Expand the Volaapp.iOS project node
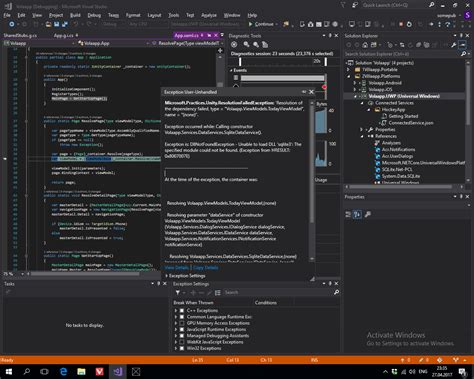Screen dimensions: 474x379 355,89
